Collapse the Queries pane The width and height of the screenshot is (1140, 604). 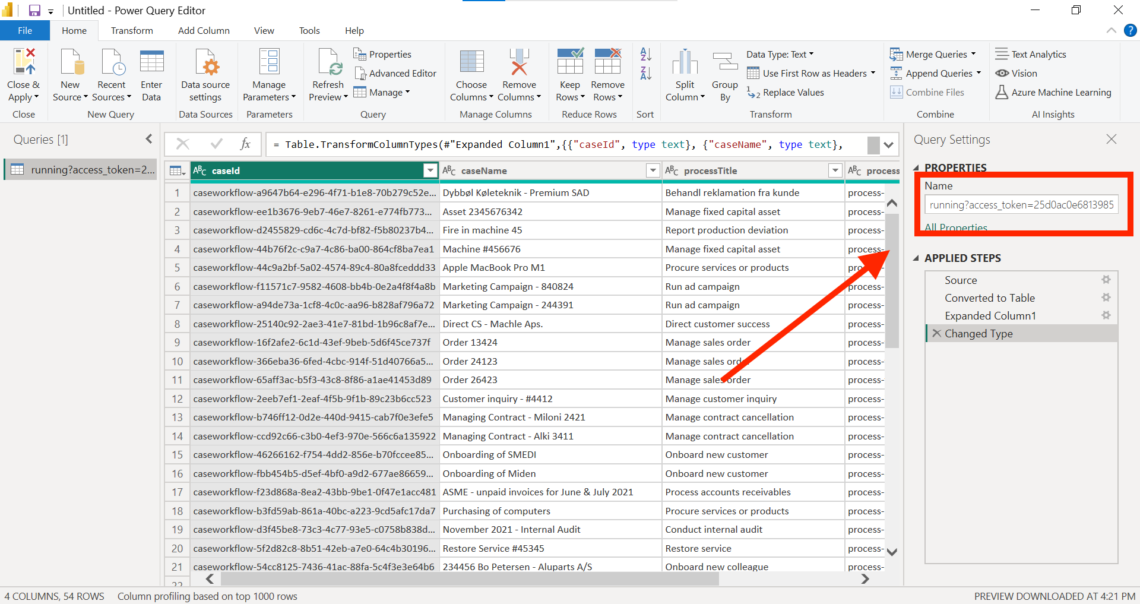point(149,139)
